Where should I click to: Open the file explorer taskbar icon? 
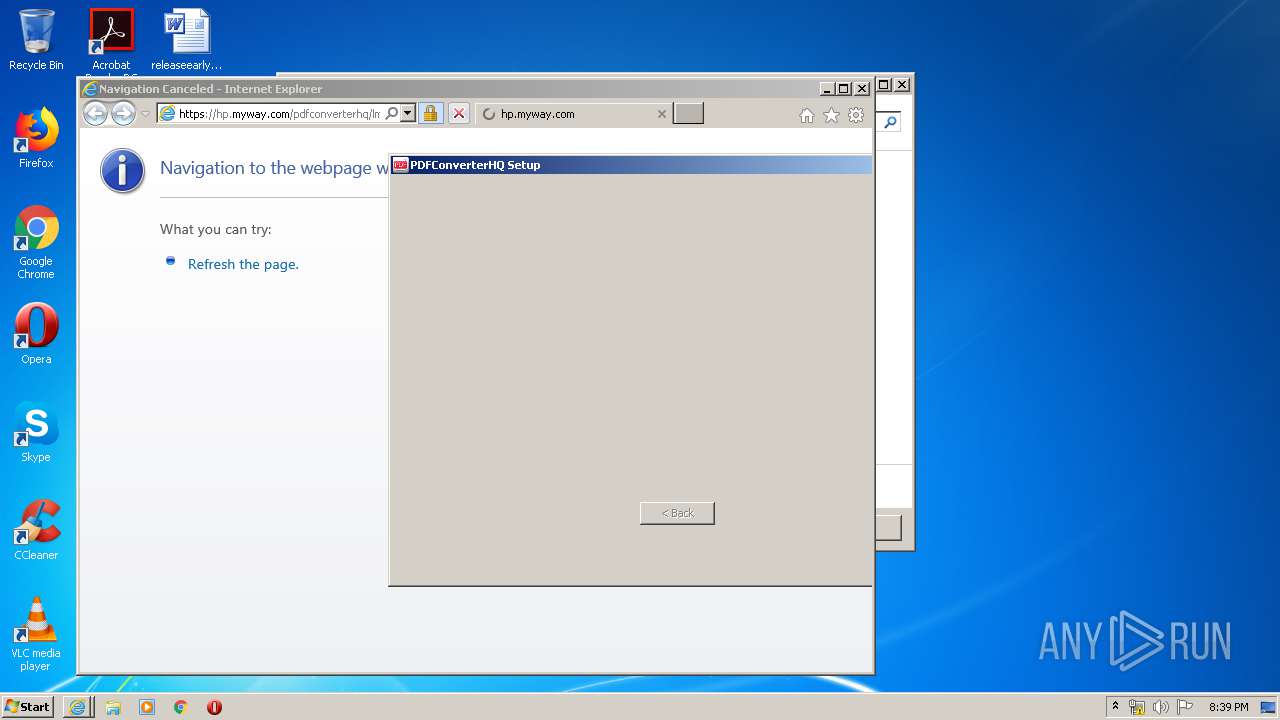[113, 707]
